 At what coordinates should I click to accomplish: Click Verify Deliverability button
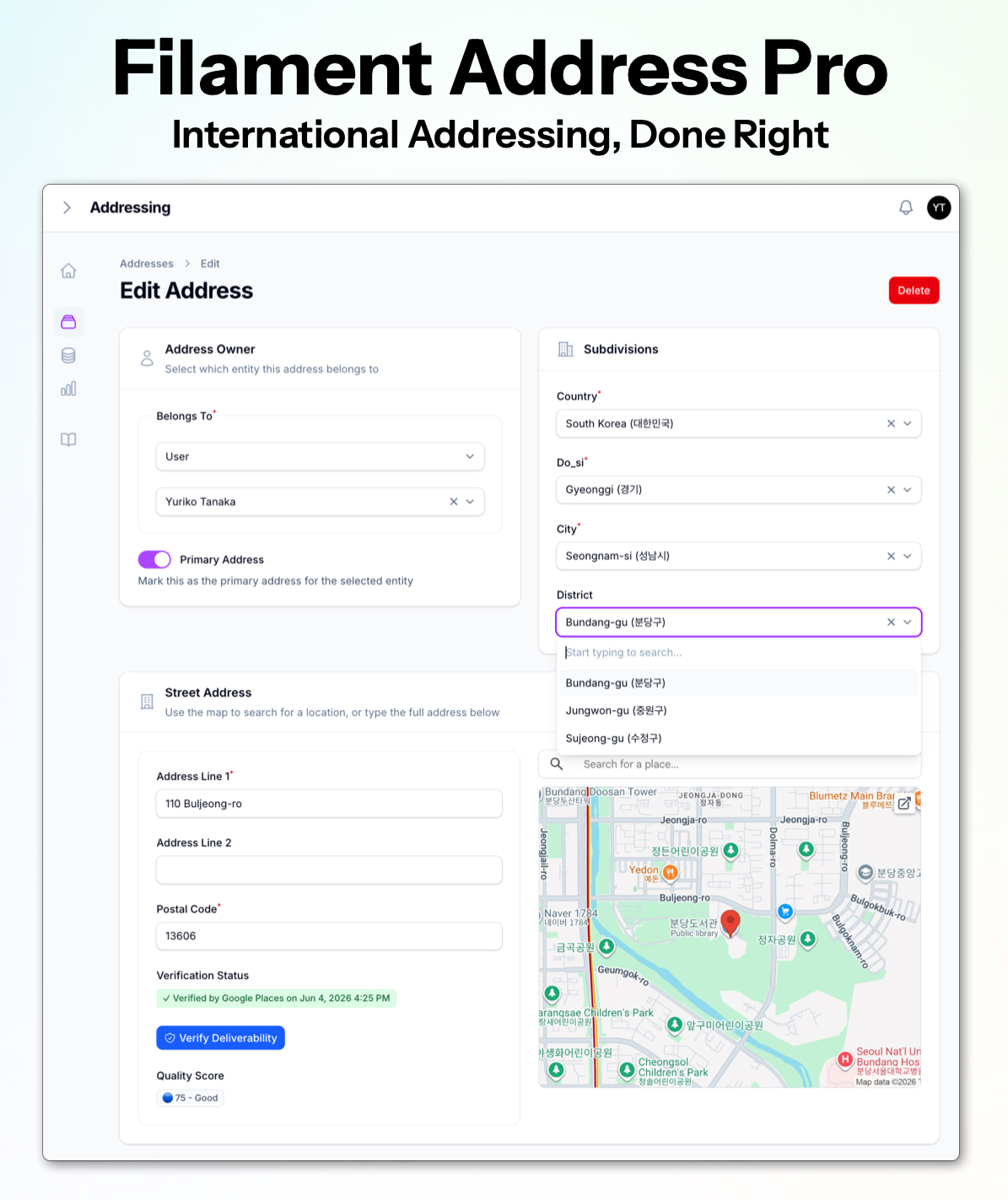click(x=220, y=1038)
